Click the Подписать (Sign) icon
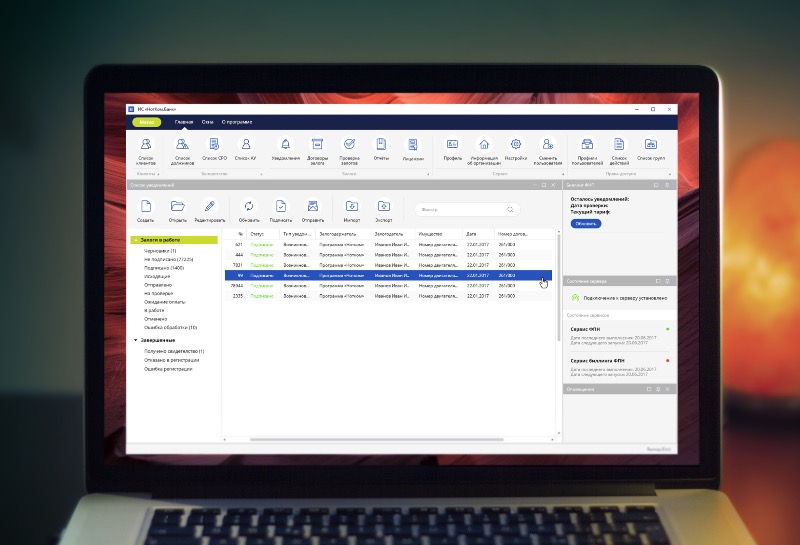The height and width of the screenshot is (545, 800). [281, 206]
